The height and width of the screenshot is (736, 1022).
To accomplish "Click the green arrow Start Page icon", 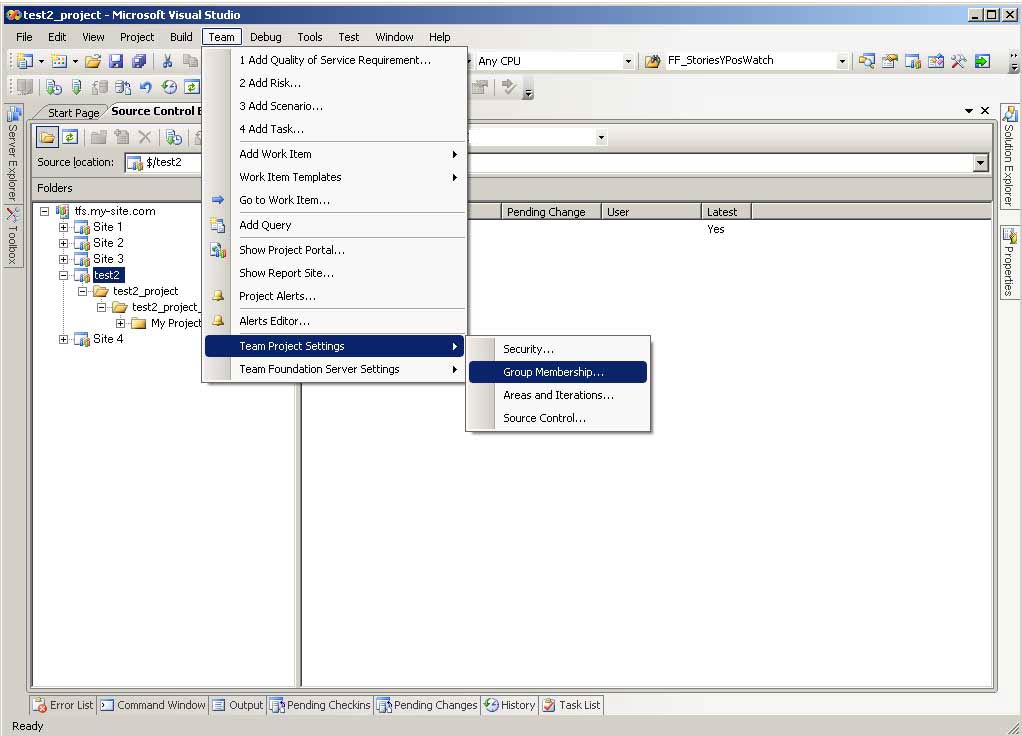I will click(982, 61).
